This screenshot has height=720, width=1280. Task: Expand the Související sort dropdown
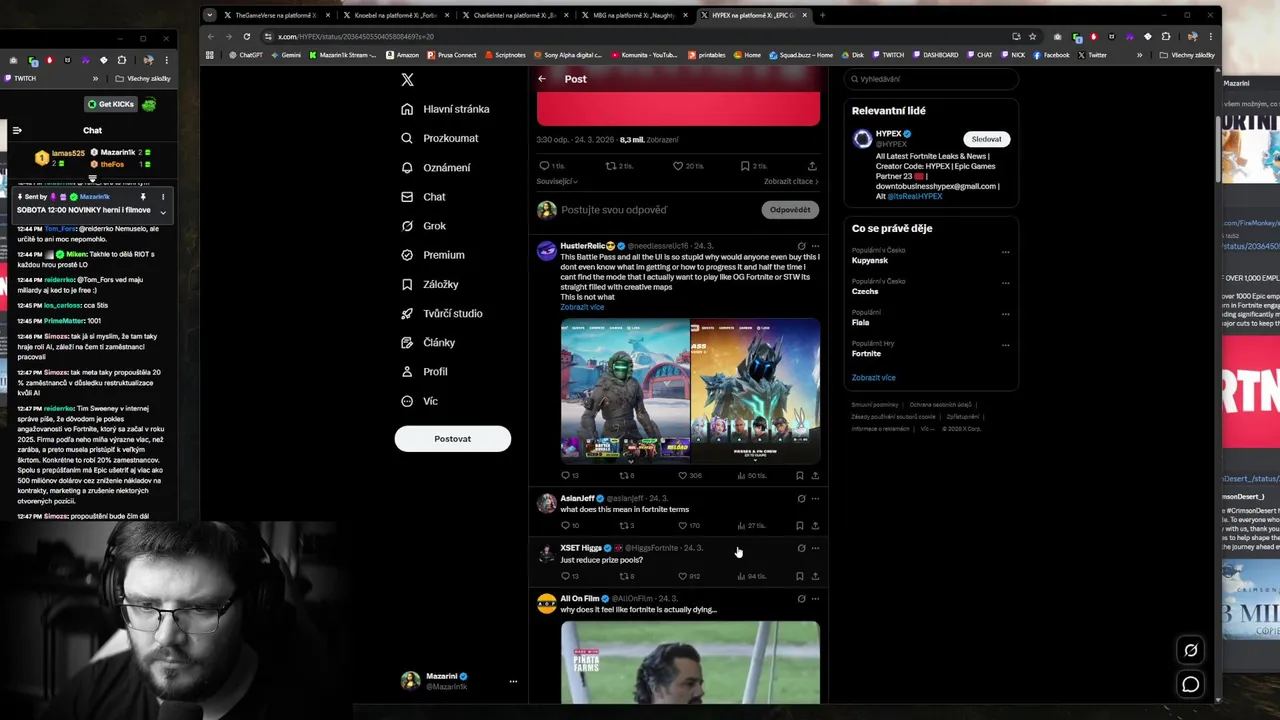coord(558,182)
